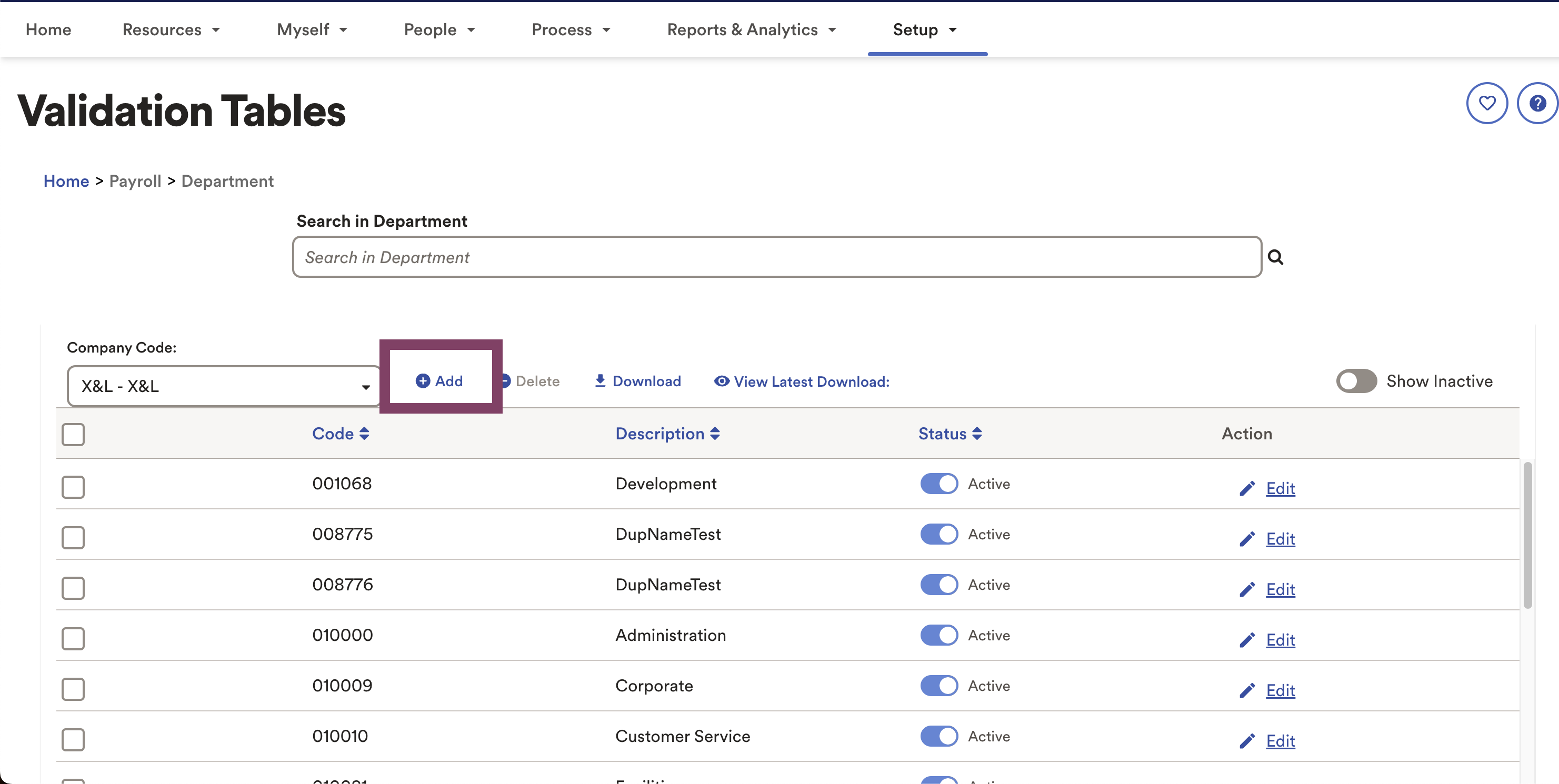Click the table vertical scrollbar
1559x784 pixels.
[1527, 535]
